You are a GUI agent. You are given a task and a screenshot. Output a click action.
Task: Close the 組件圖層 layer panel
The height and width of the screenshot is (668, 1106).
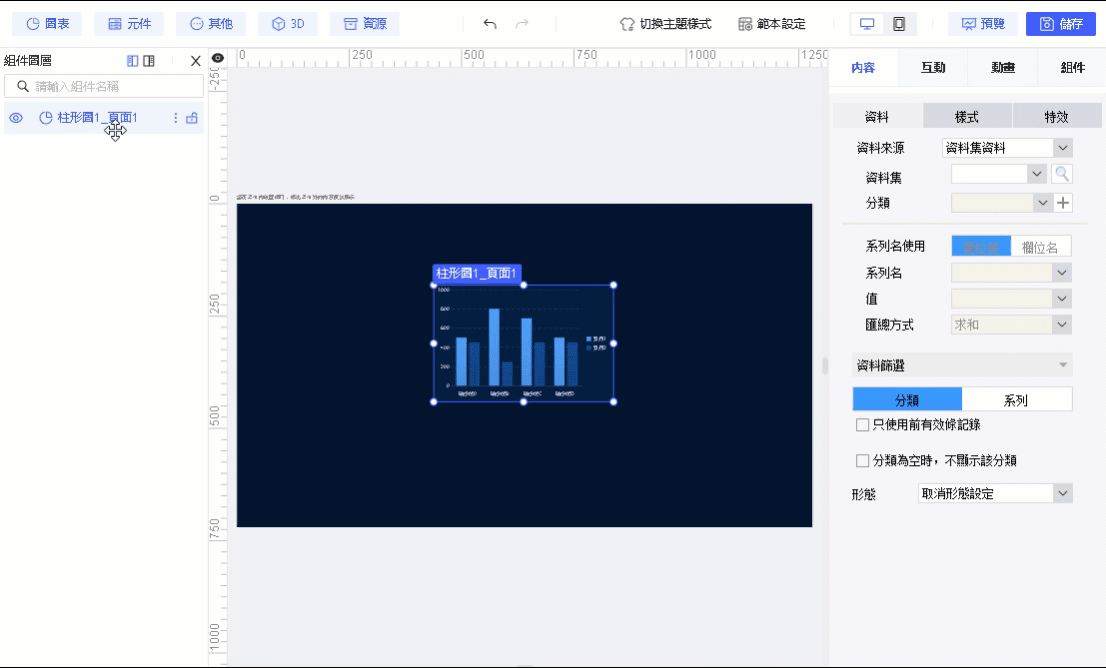pos(195,61)
